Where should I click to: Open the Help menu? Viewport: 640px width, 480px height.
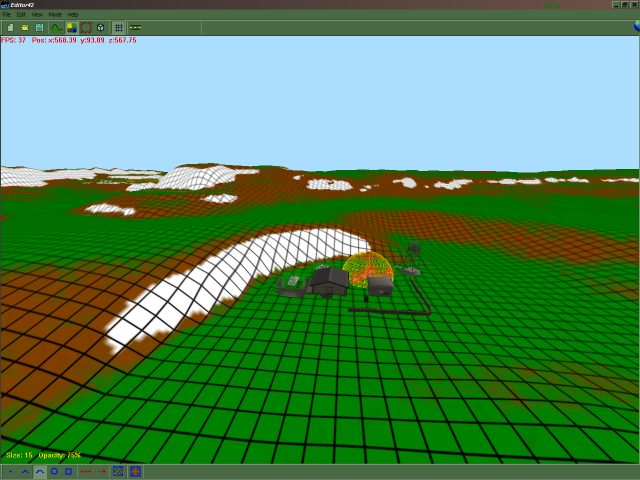[x=73, y=14]
